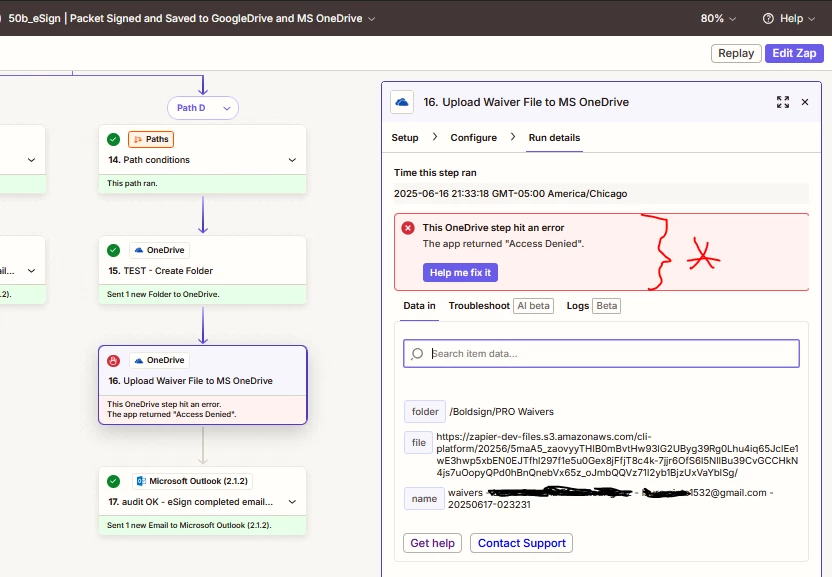This screenshot has height=577, width=832.
Task: Click the Search item data field
Action: (x=601, y=354)
